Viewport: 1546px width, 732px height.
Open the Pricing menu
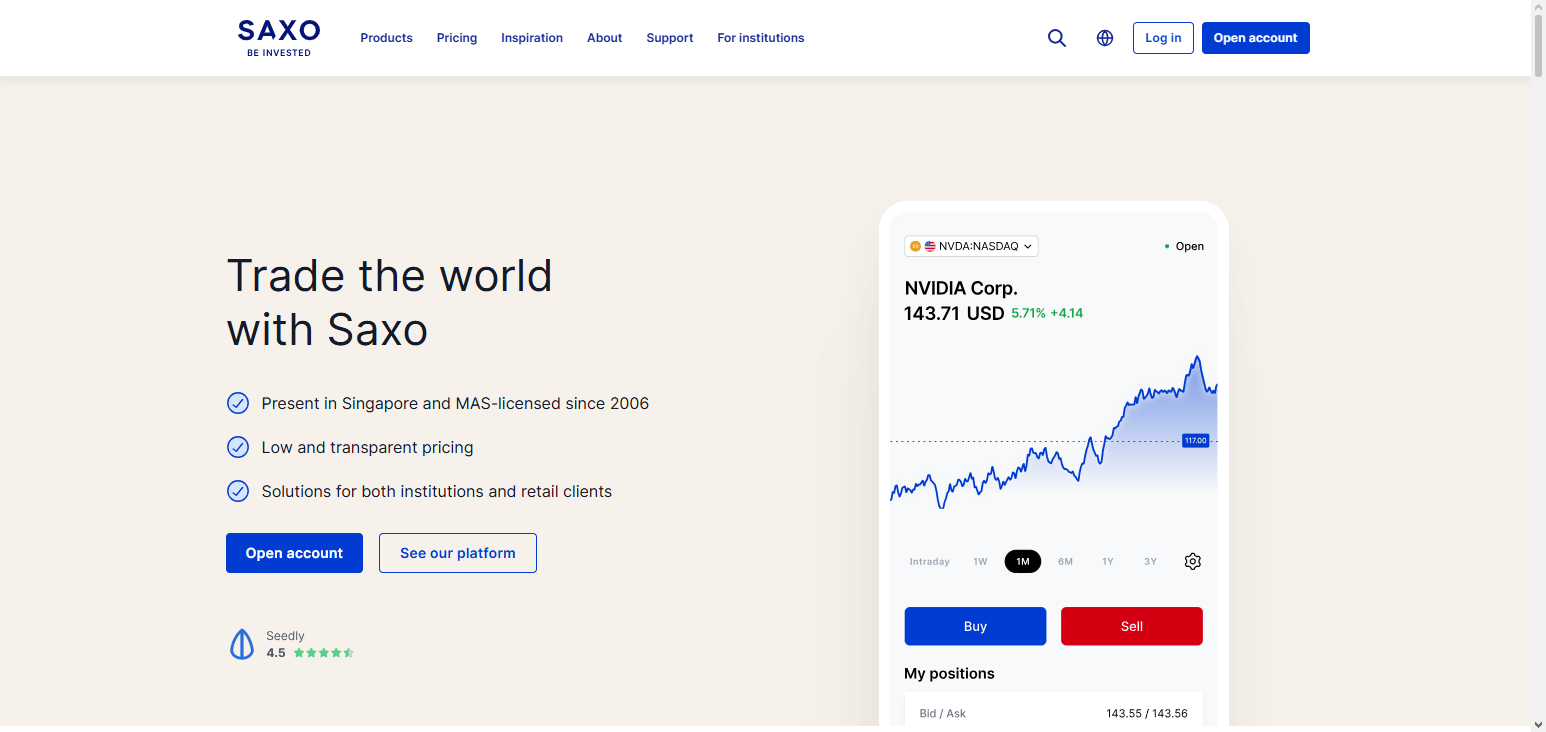[457, 38]
